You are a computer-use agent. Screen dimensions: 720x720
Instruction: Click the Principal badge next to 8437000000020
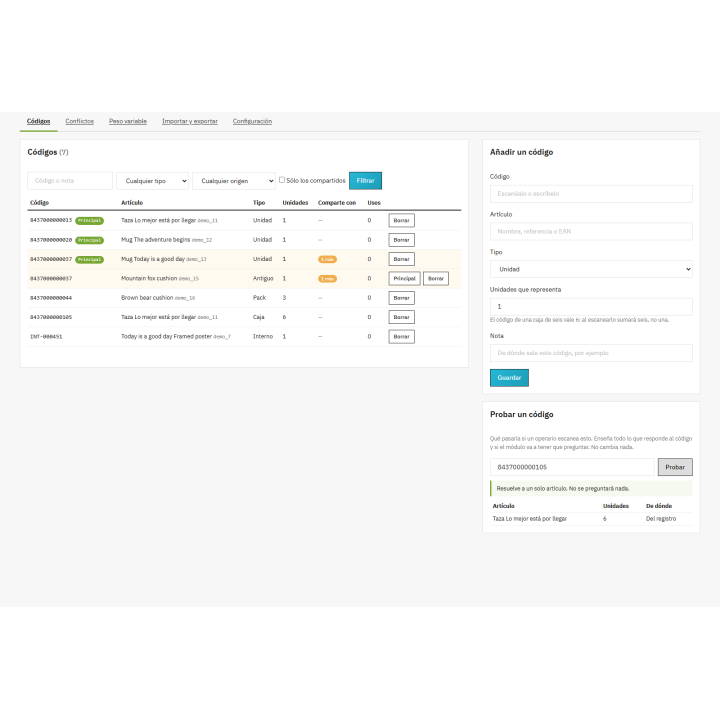90,240
